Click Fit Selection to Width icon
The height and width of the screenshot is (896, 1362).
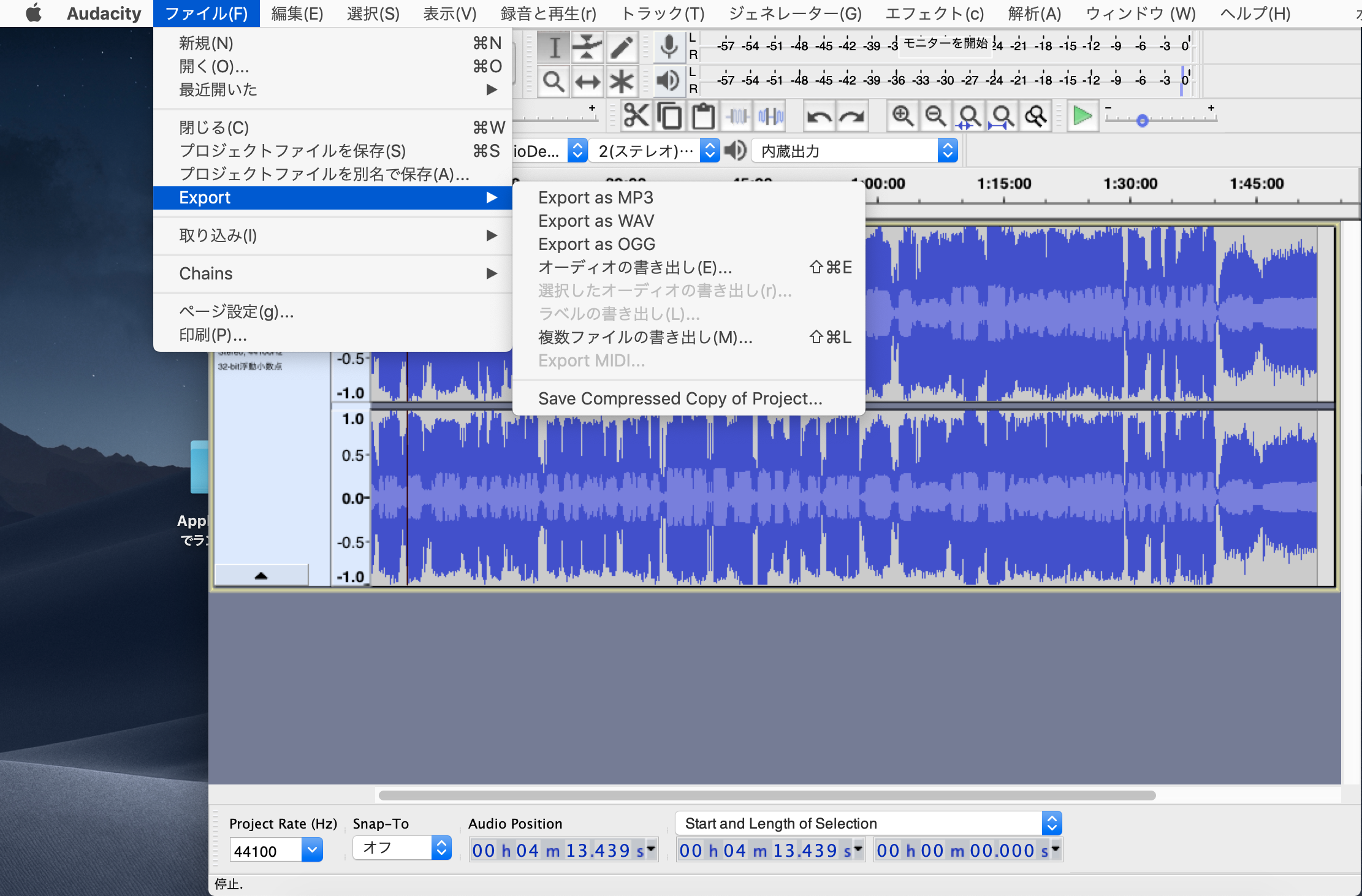[969, 116]
